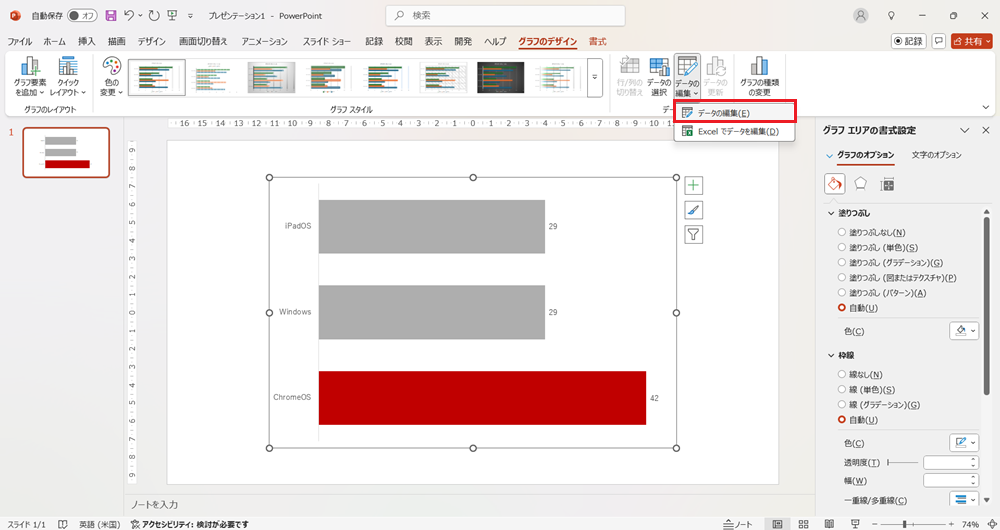Collapse the 塗りつぶし section
The image size is (1000, 530).
point(831,214)
